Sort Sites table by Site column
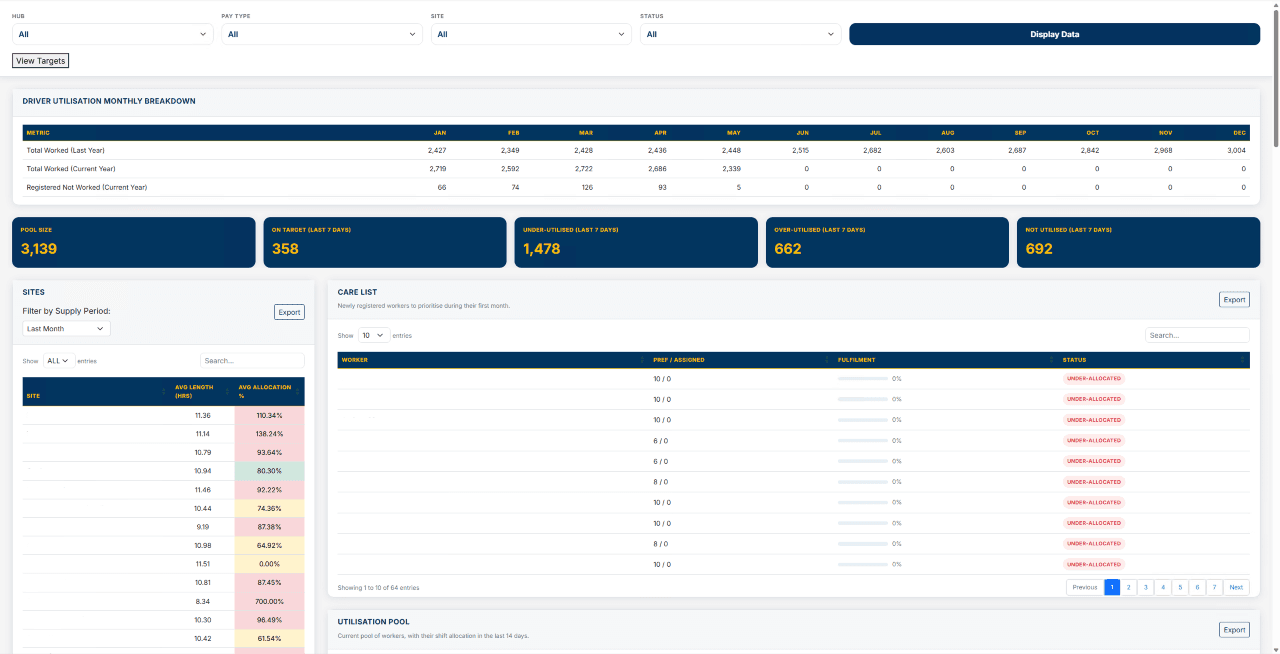This screenshot has width=1280, height=654. [96, 391]
